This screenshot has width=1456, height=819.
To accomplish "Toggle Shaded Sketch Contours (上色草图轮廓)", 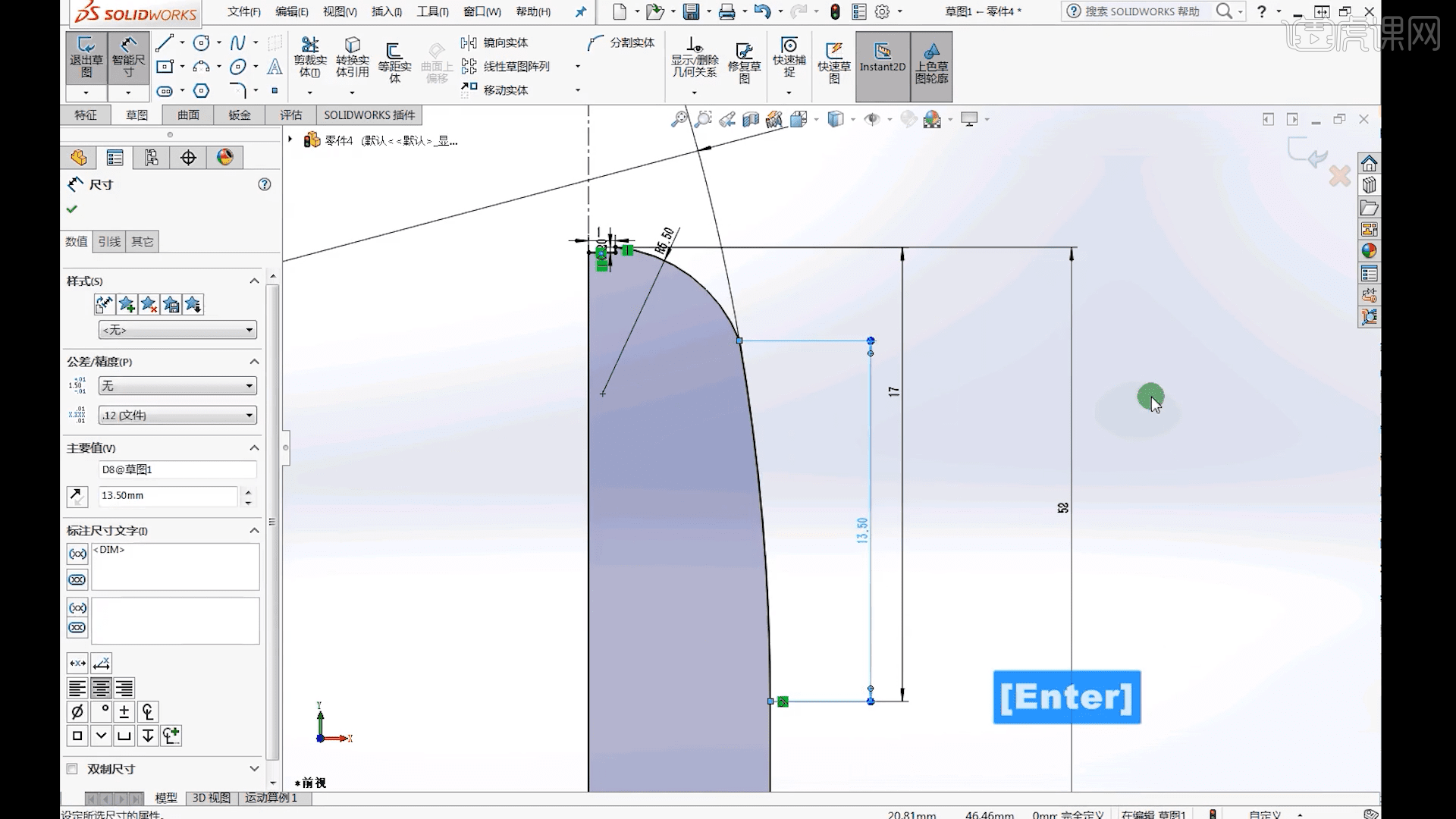I will click(x=931, y=66).
